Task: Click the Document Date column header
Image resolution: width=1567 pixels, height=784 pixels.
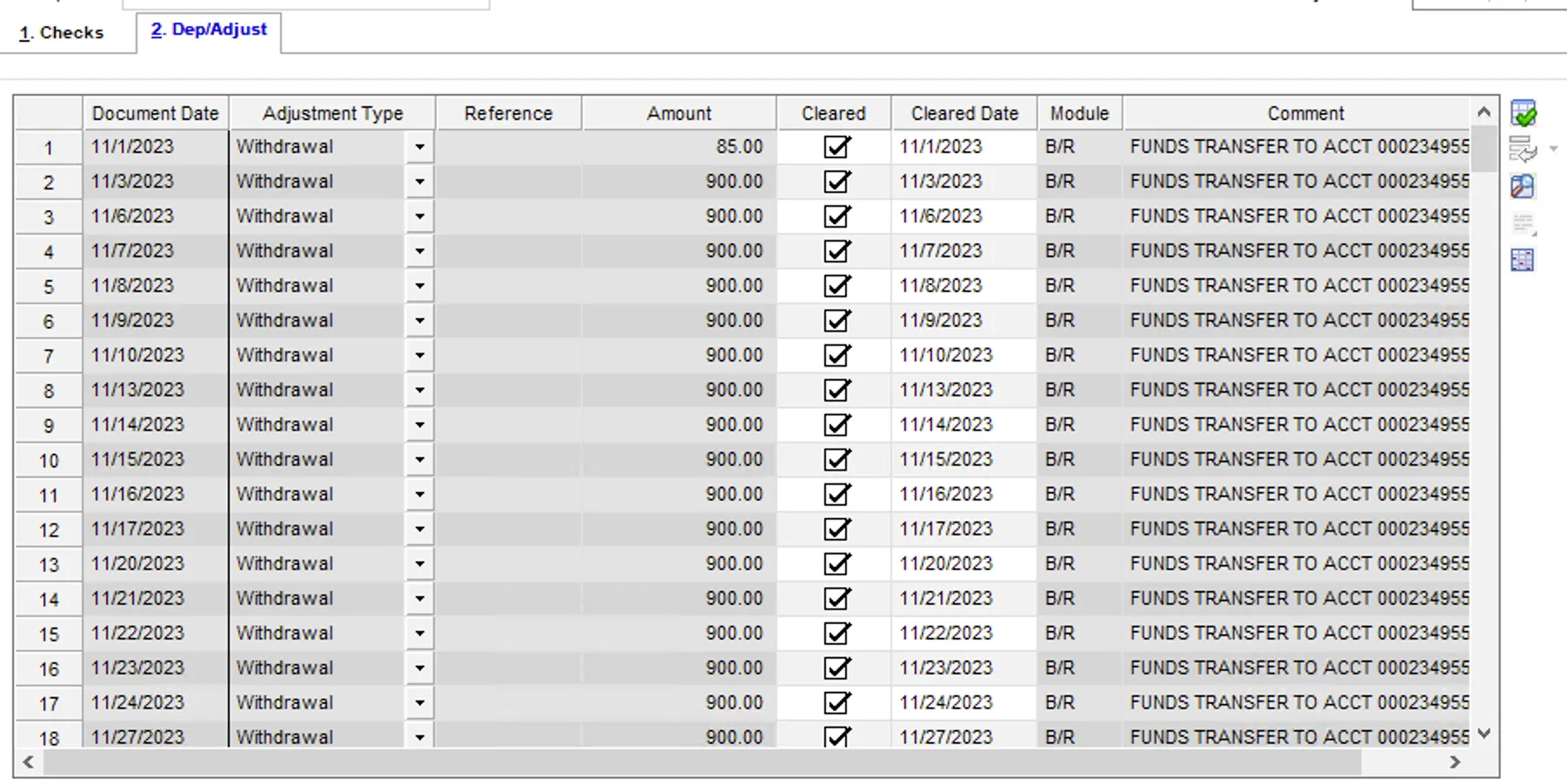Action: click(x=156, y=113)
